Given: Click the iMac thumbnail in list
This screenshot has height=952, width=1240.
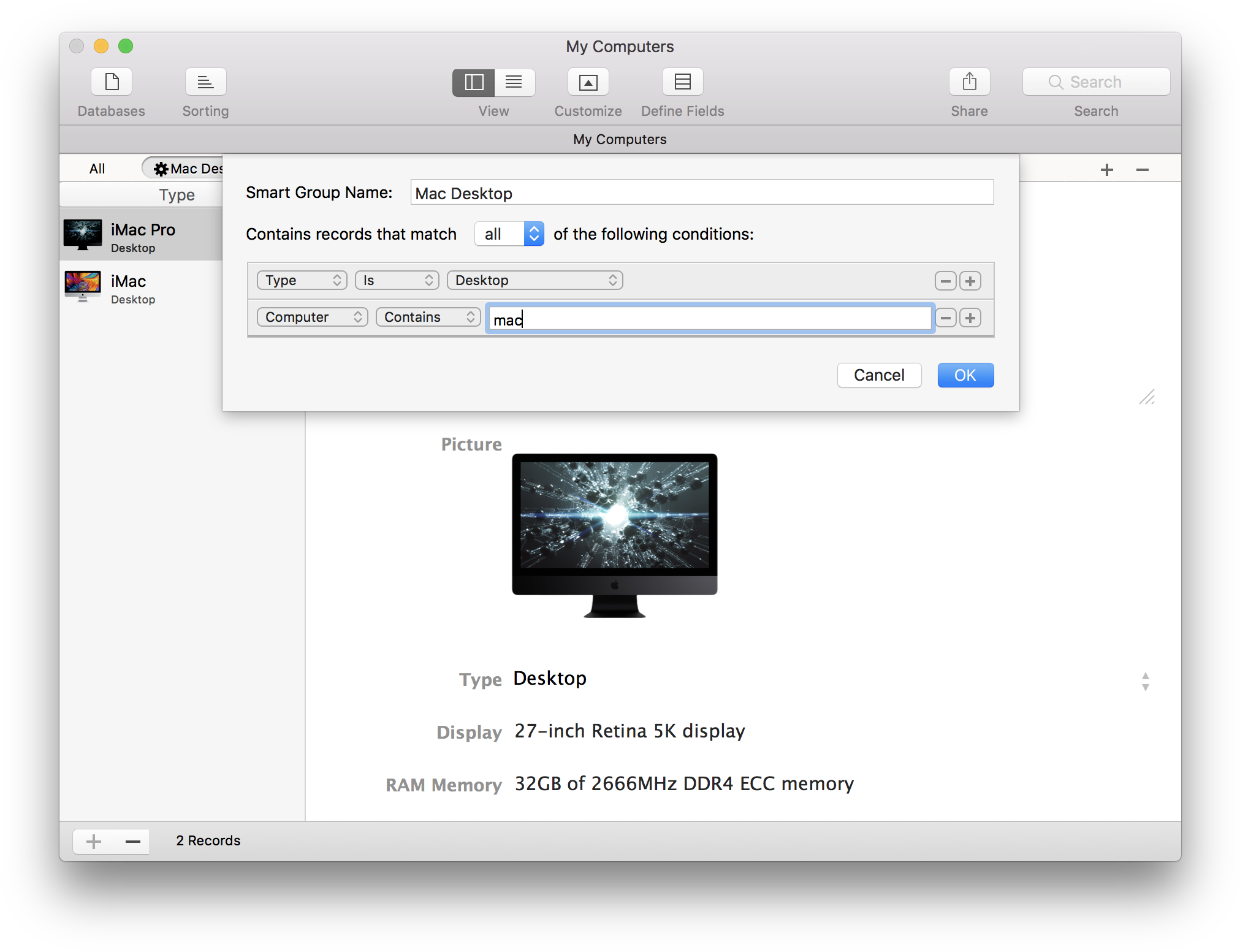Looking at the screenshot, I should (83, 287).
